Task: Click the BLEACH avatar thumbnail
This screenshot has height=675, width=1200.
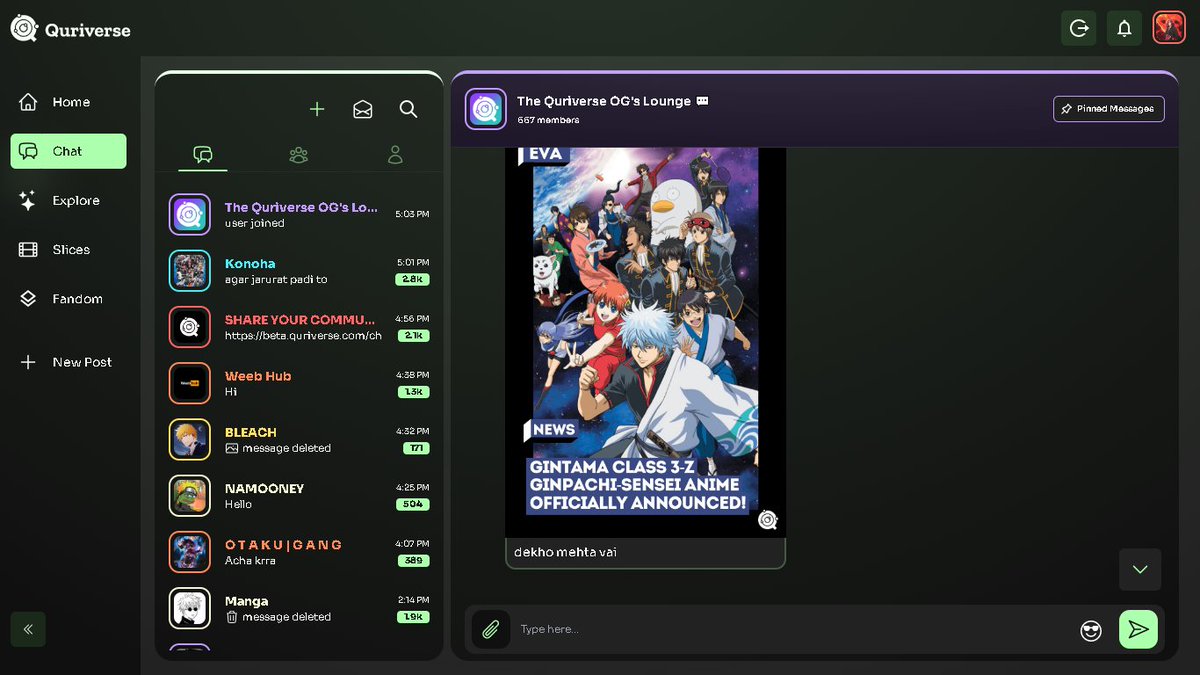Action: pyautogui.click(x=190, y=439)
